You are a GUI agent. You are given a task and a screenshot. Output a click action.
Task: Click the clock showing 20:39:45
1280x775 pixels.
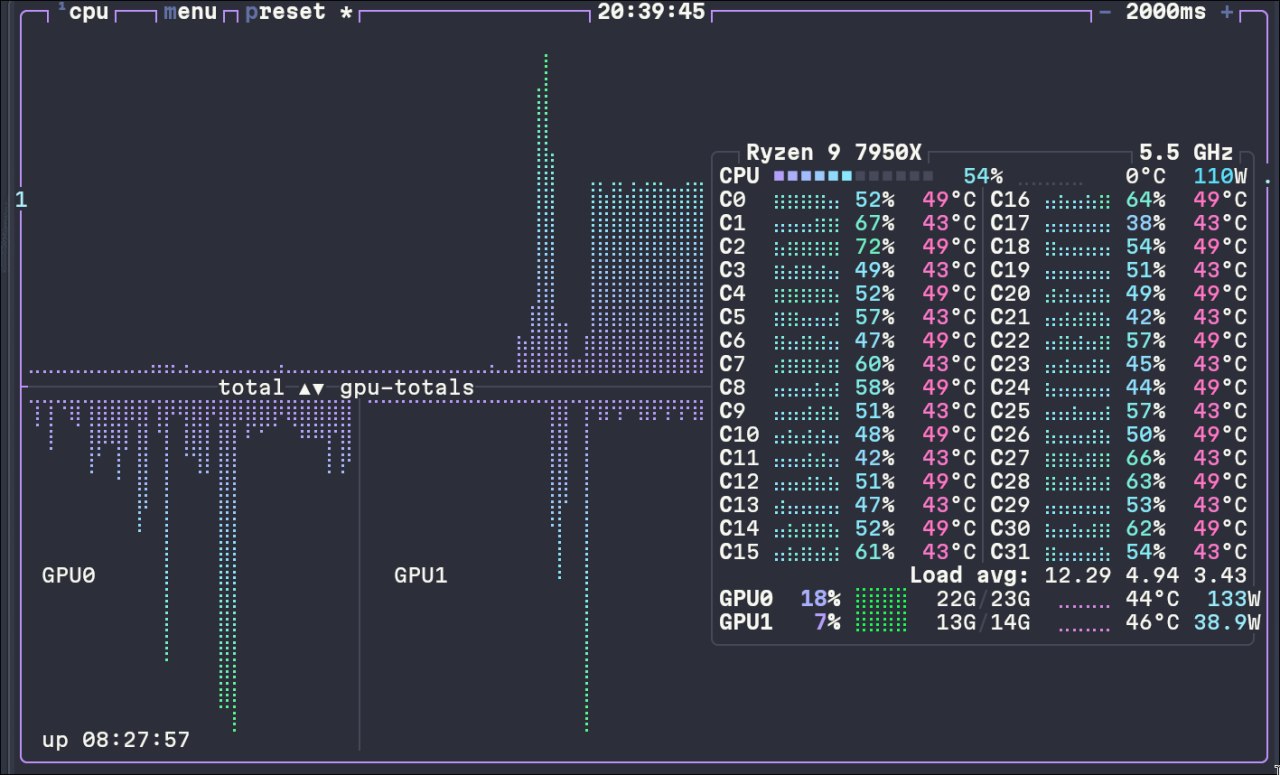[x=651, y=12]
